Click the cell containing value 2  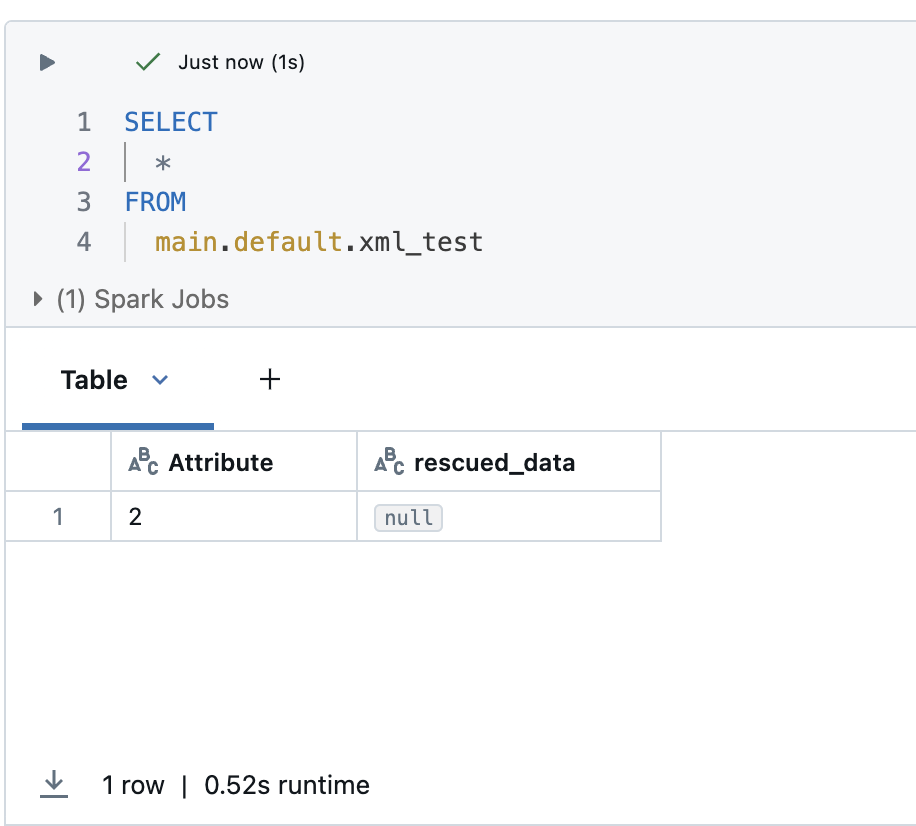pyautogui.click(x=135, y=516)
